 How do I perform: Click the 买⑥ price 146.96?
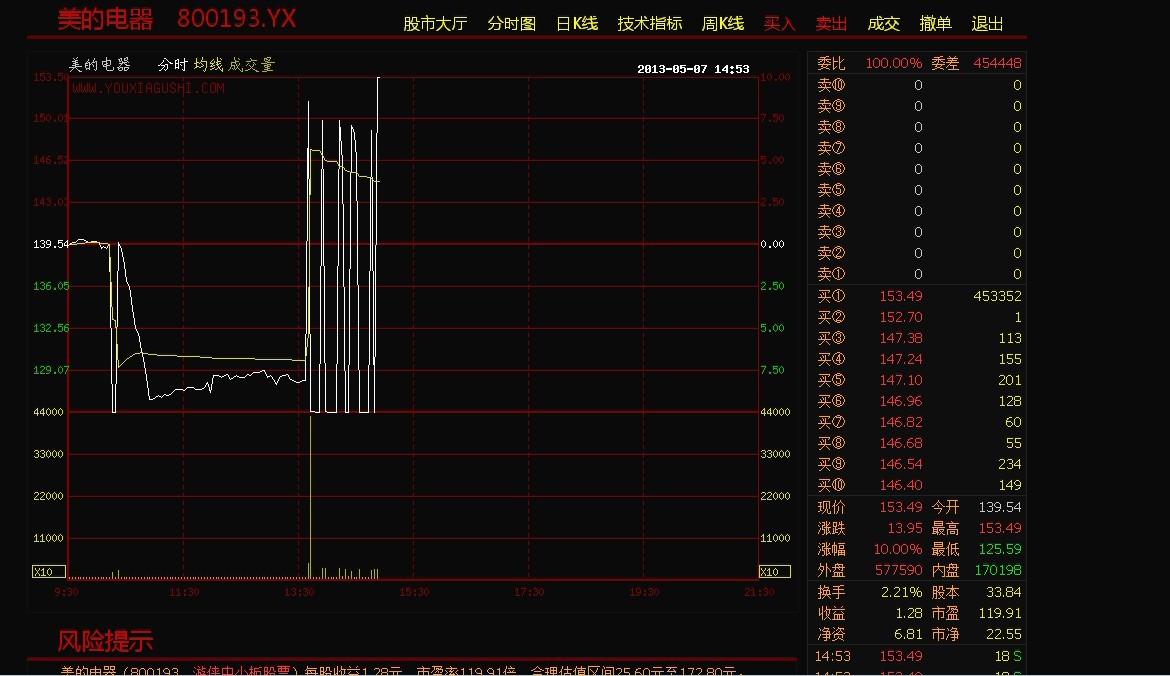[901, 401]
